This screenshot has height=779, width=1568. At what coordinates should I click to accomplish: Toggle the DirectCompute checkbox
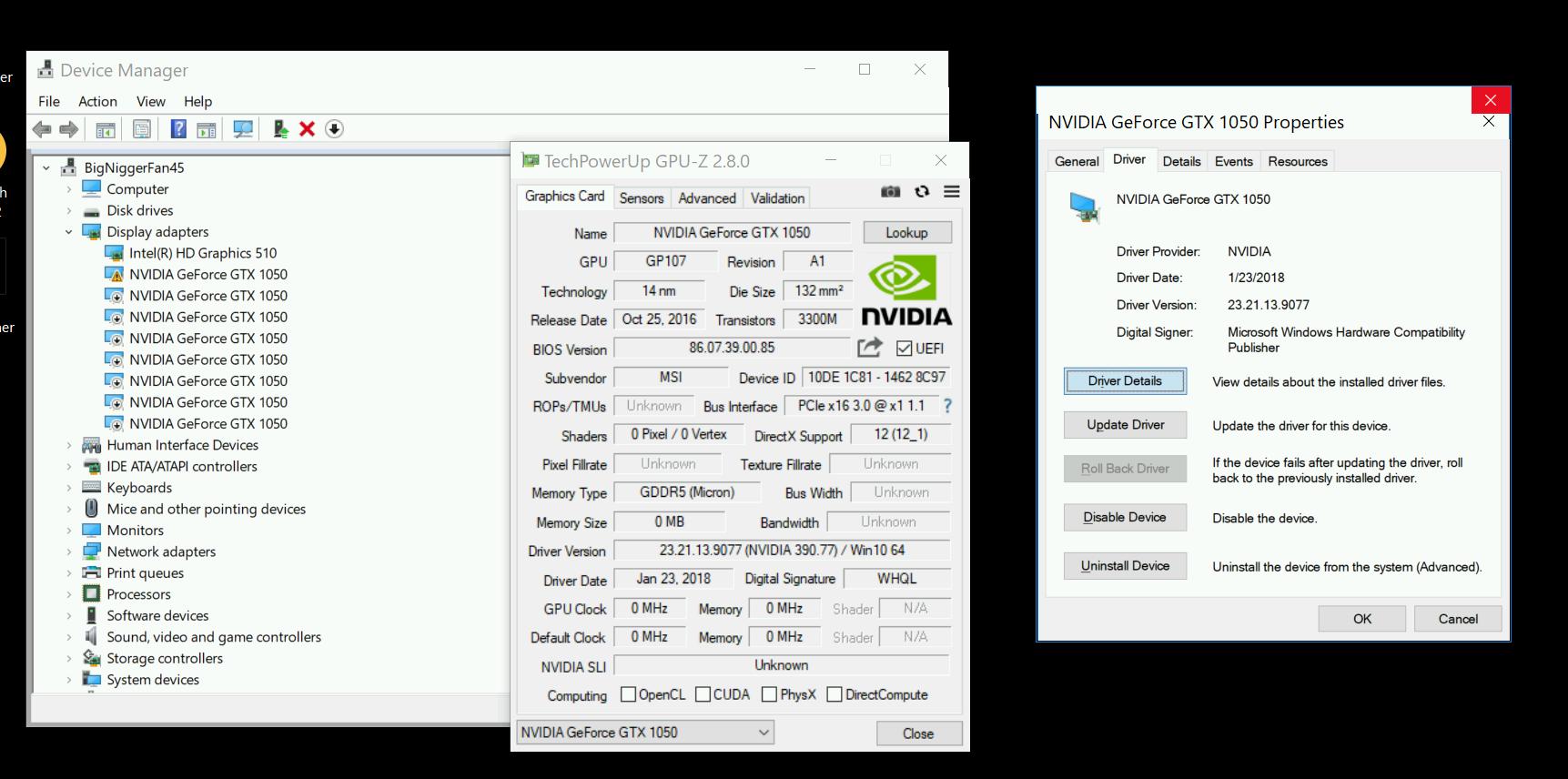pos(835,694)
